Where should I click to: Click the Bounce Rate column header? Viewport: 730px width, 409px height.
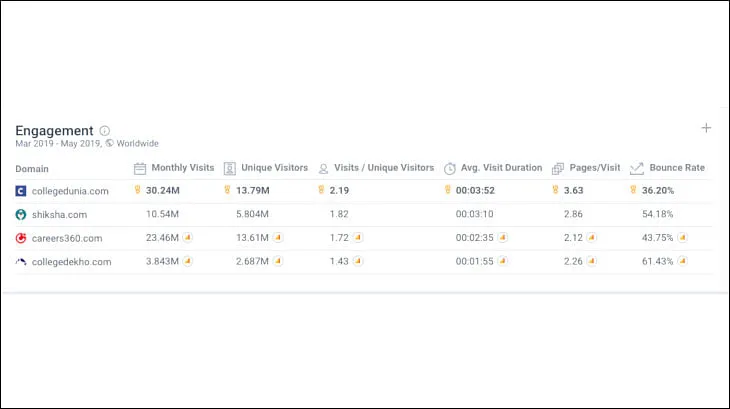click(677, 168)
